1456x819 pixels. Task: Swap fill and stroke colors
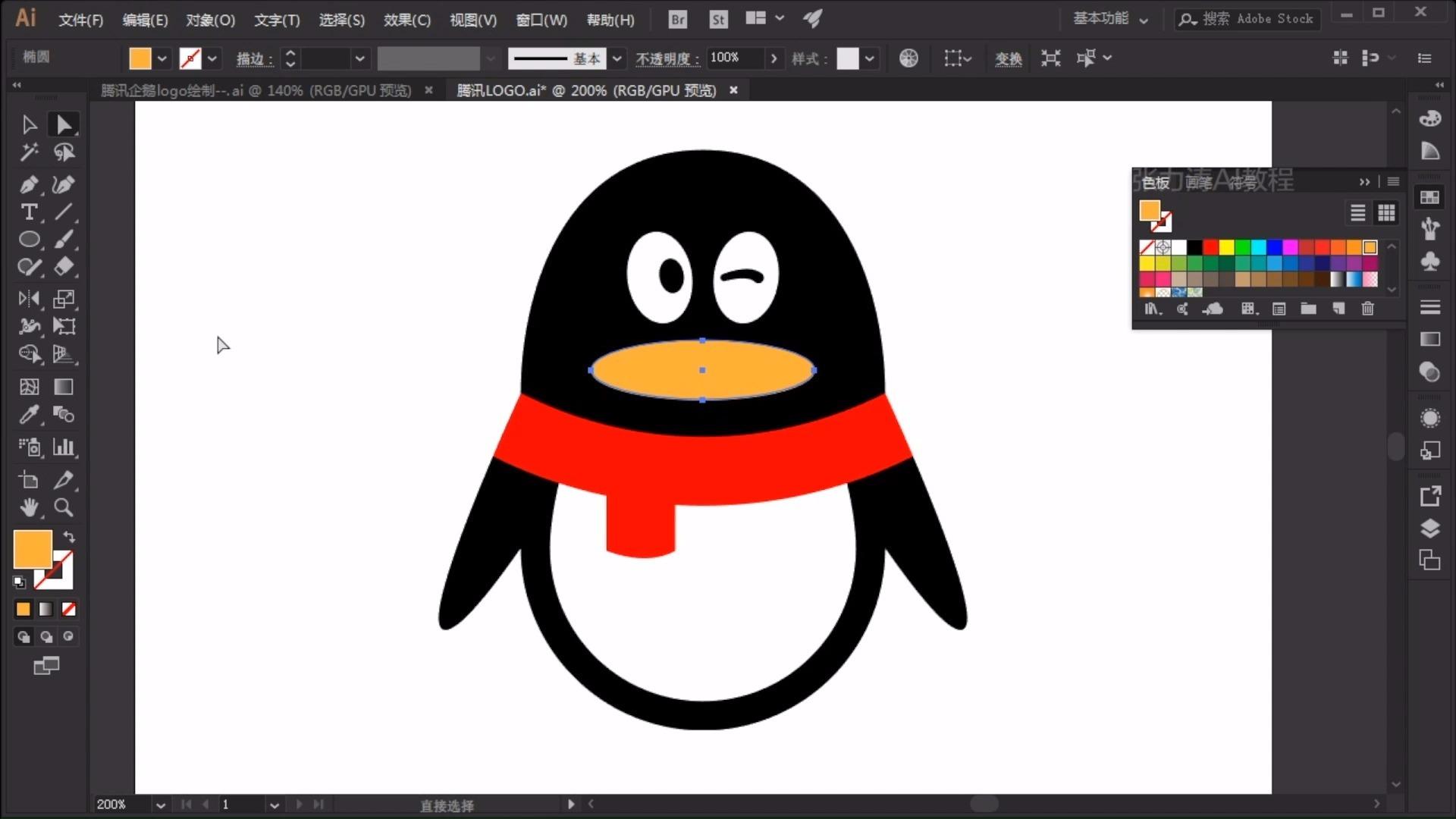(69, 537)
